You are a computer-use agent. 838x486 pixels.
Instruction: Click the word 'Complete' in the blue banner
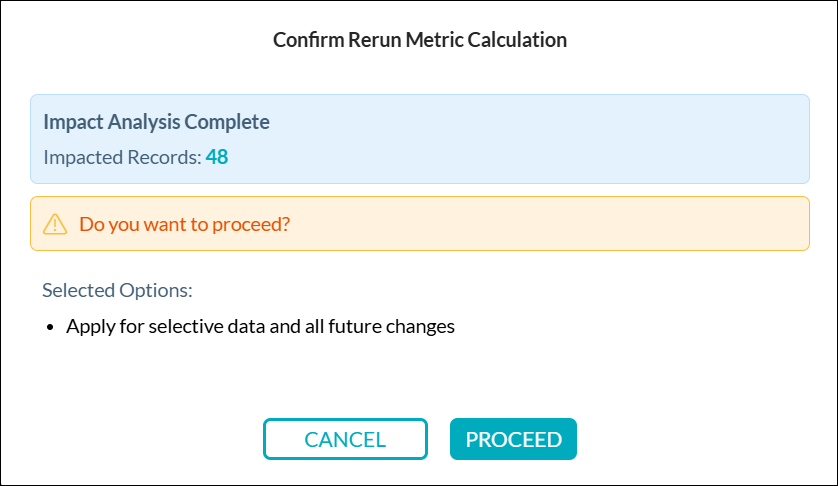pos(233,123)
